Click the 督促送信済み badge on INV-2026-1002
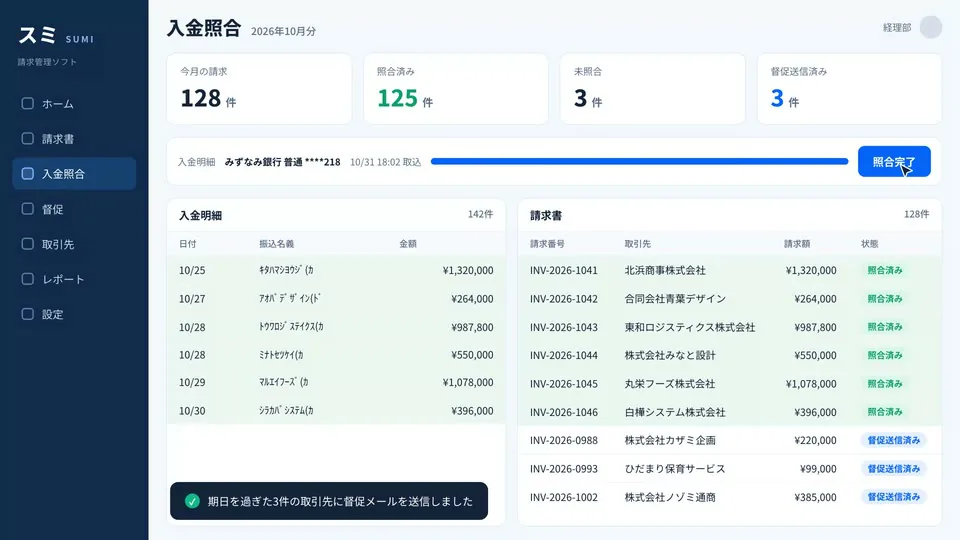 (x=894, y=497)
